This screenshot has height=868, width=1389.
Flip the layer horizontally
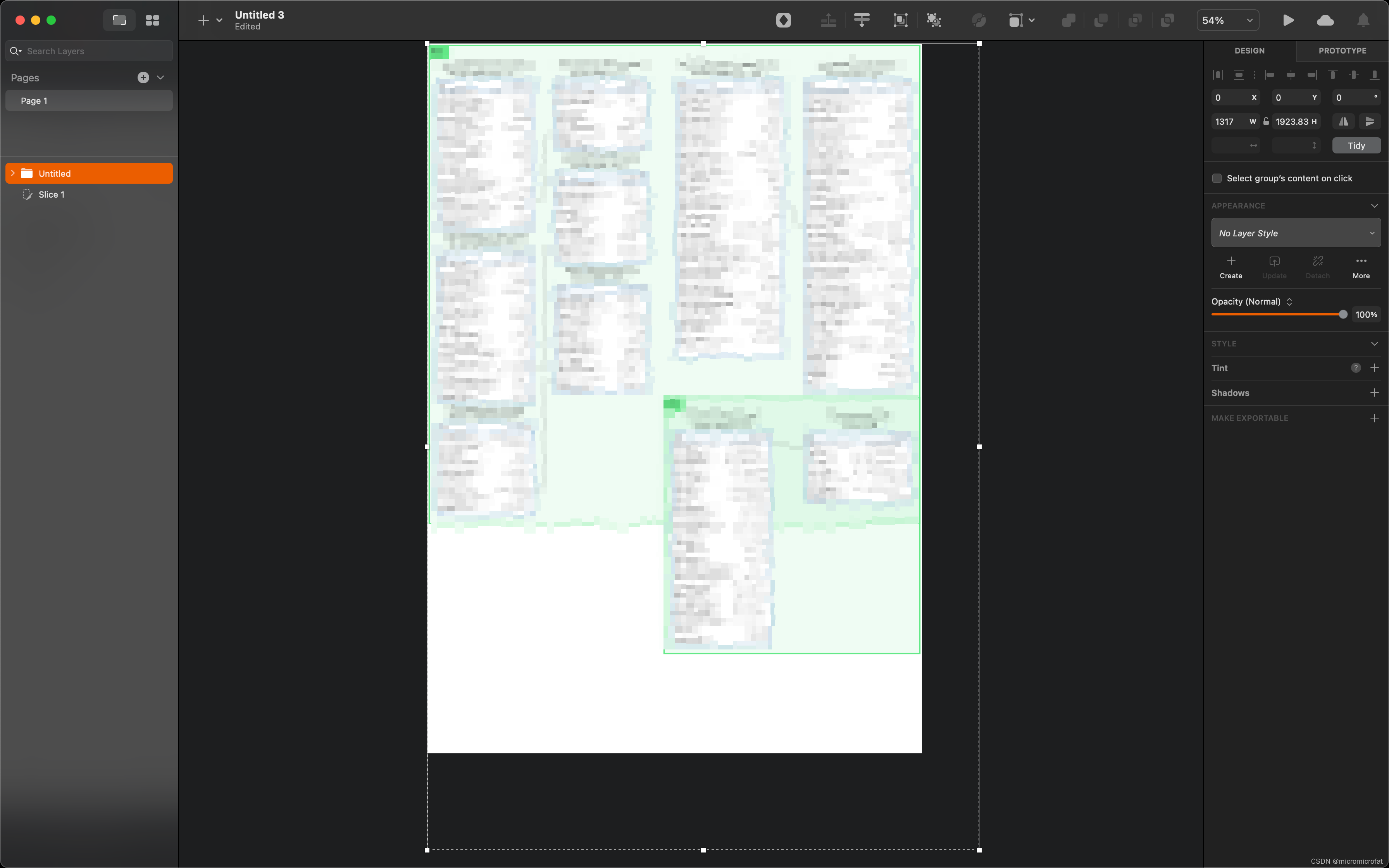pos(1344,121)
